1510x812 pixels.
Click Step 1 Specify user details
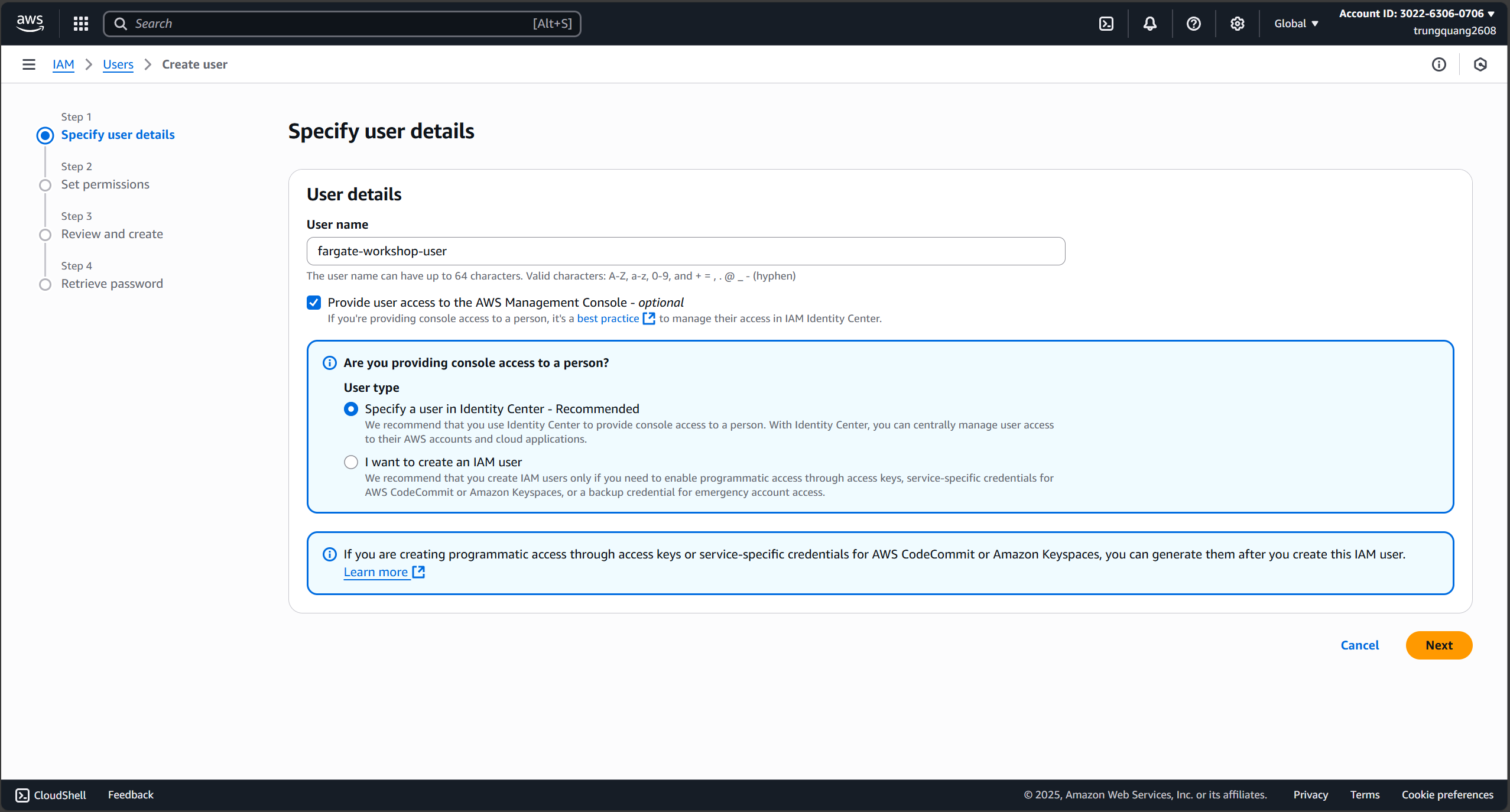(118, 135)
